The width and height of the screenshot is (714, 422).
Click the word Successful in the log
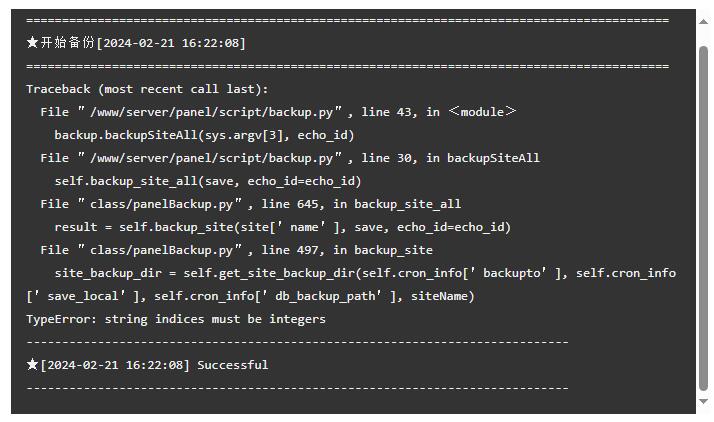coord(233,365)
